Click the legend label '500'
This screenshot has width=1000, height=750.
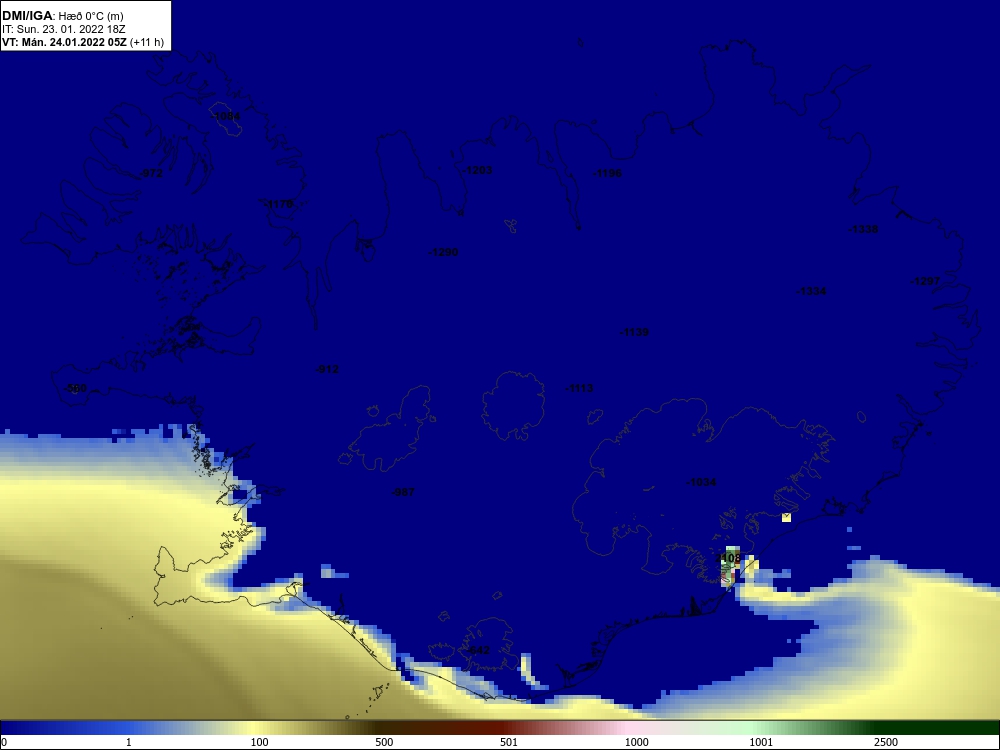[x=384, y=742]
